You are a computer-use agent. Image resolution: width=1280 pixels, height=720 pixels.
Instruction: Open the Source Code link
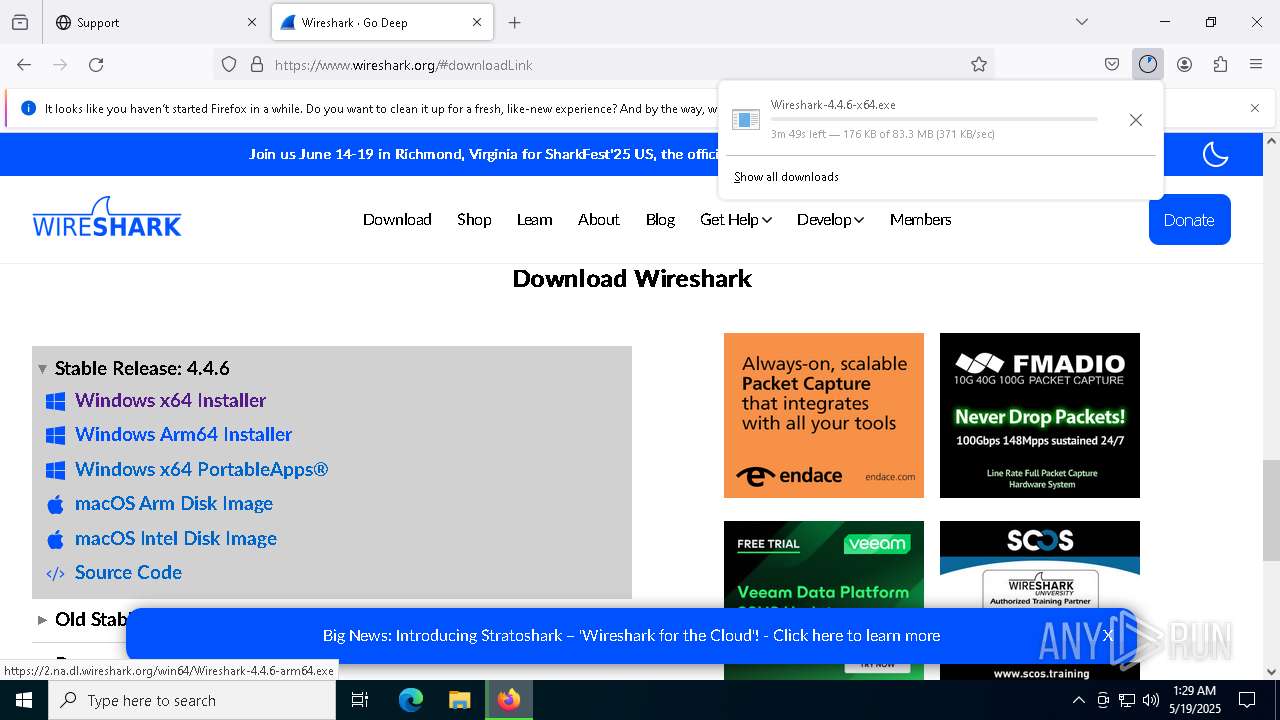coord(128,572)
